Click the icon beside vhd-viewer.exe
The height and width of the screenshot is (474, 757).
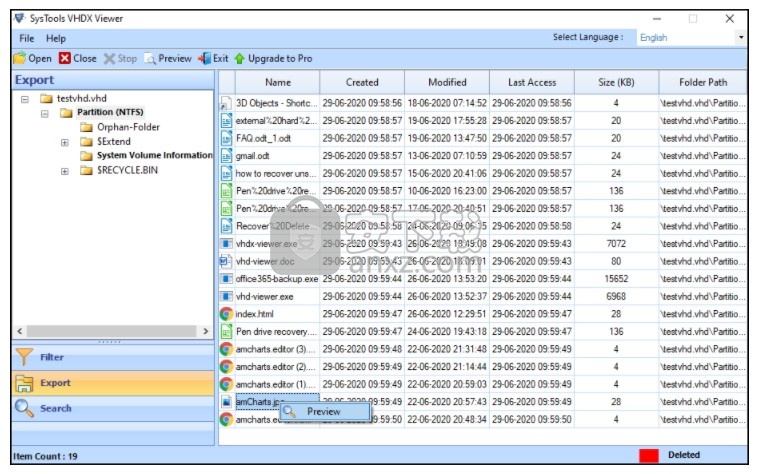click(226, 296)
